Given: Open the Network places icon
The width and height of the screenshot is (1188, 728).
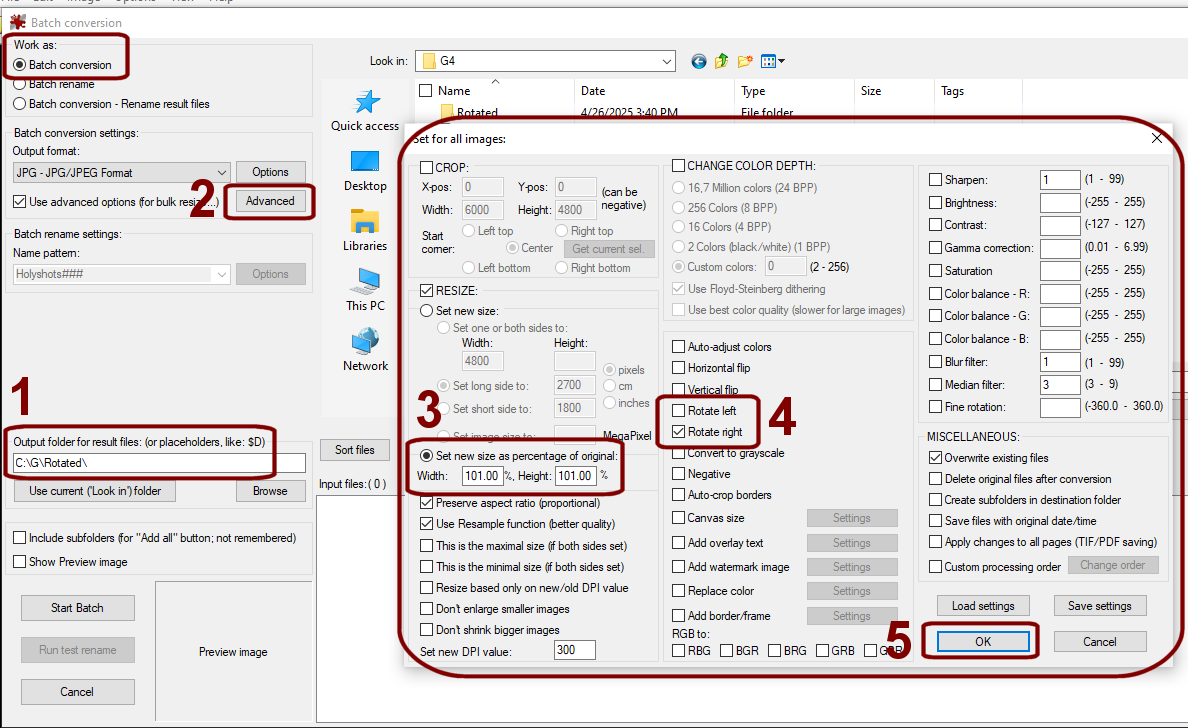Looking at the screenshot, I should click(365, 342).
